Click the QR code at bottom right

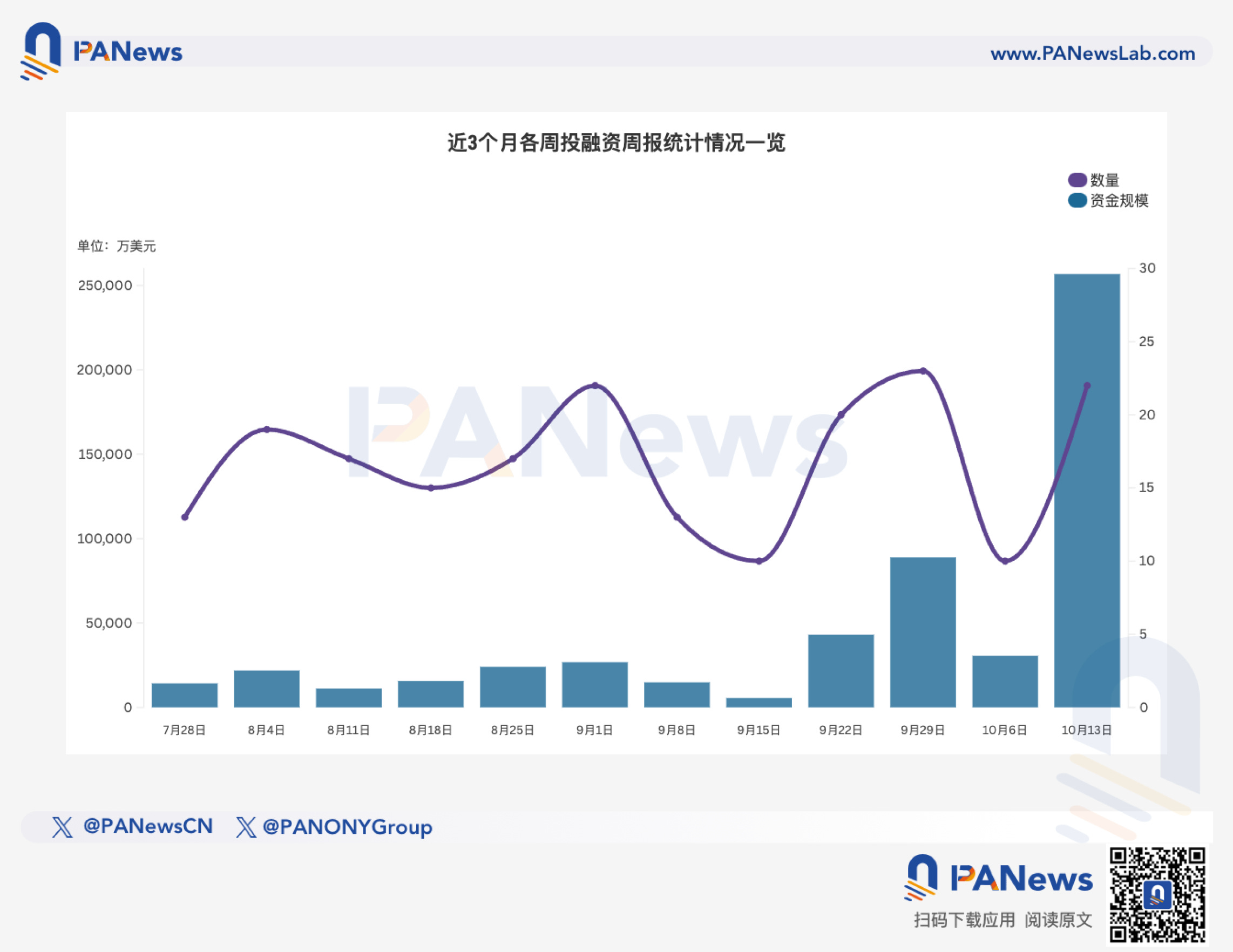point(1157,894)
